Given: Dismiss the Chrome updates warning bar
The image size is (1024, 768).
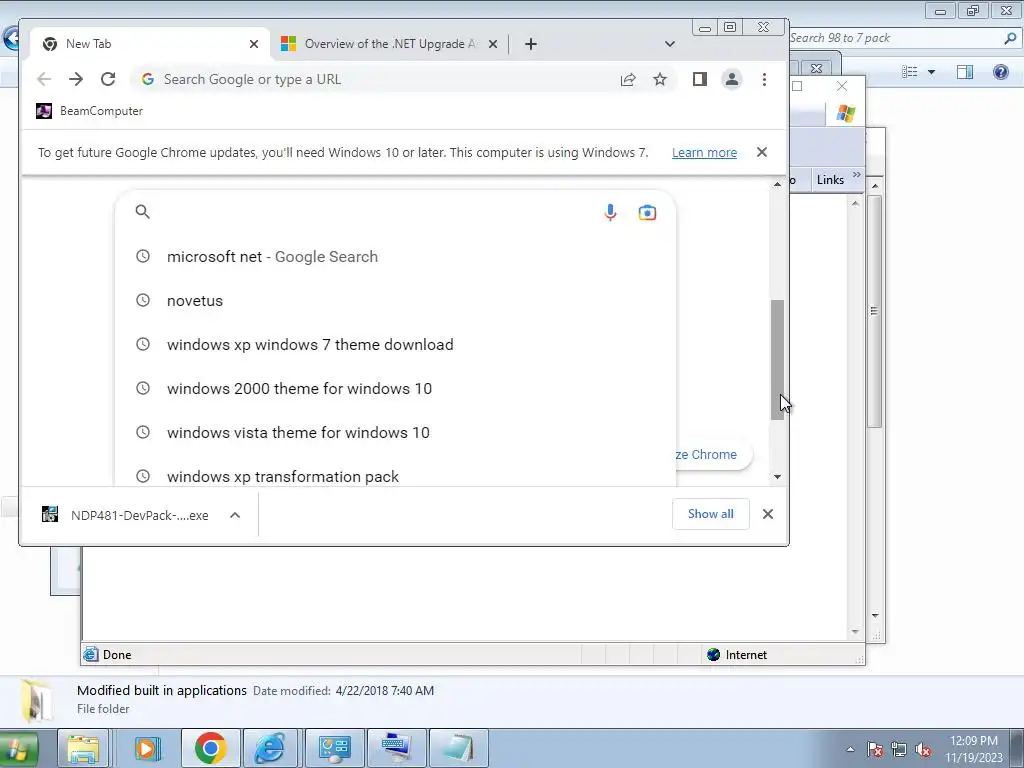Looking at the screenshot, I should [x=761, y=152].
